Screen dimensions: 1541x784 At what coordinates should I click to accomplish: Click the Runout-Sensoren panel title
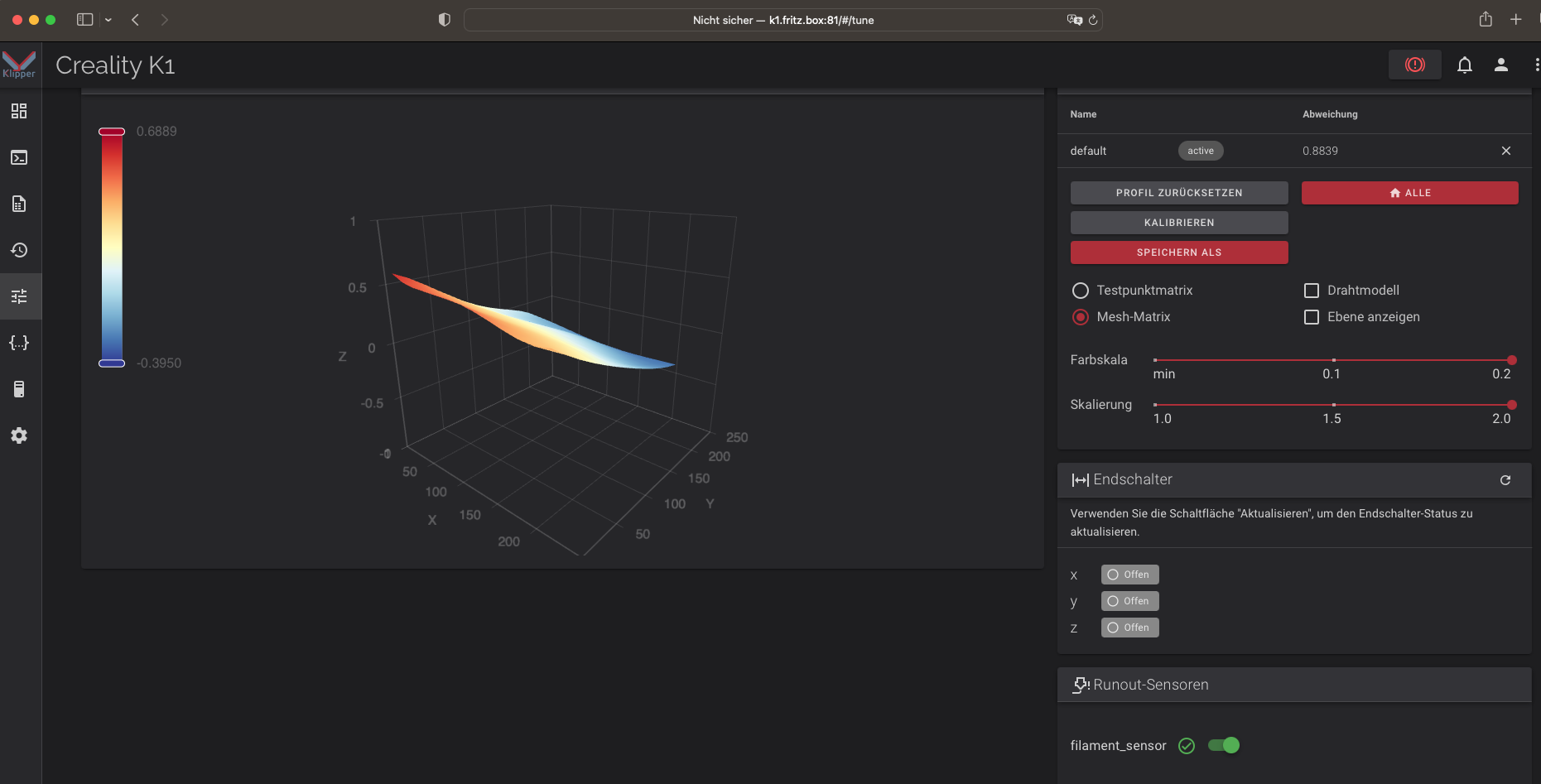pos(1151,685)
